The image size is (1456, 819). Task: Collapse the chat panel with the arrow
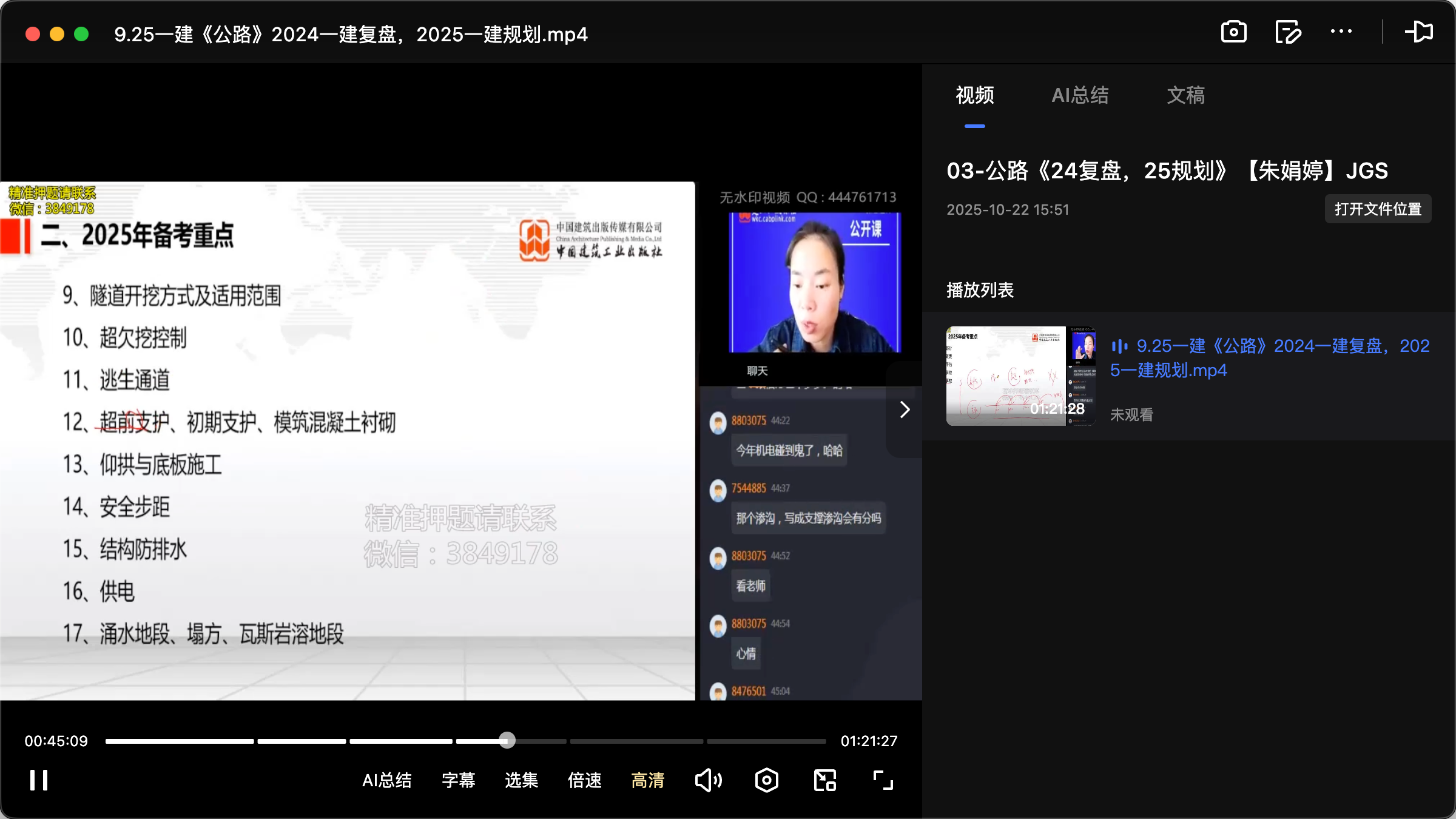[904, 409]
